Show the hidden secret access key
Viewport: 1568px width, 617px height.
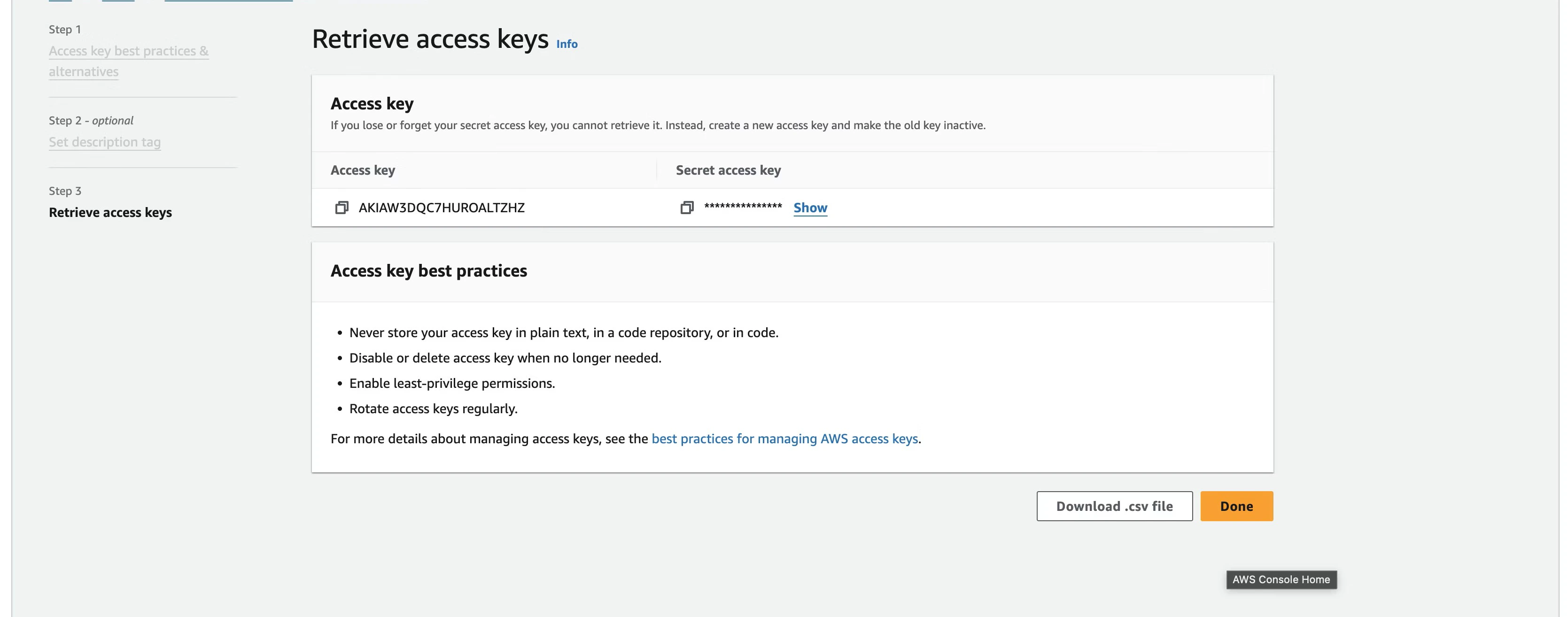click(x=810, y=208)
